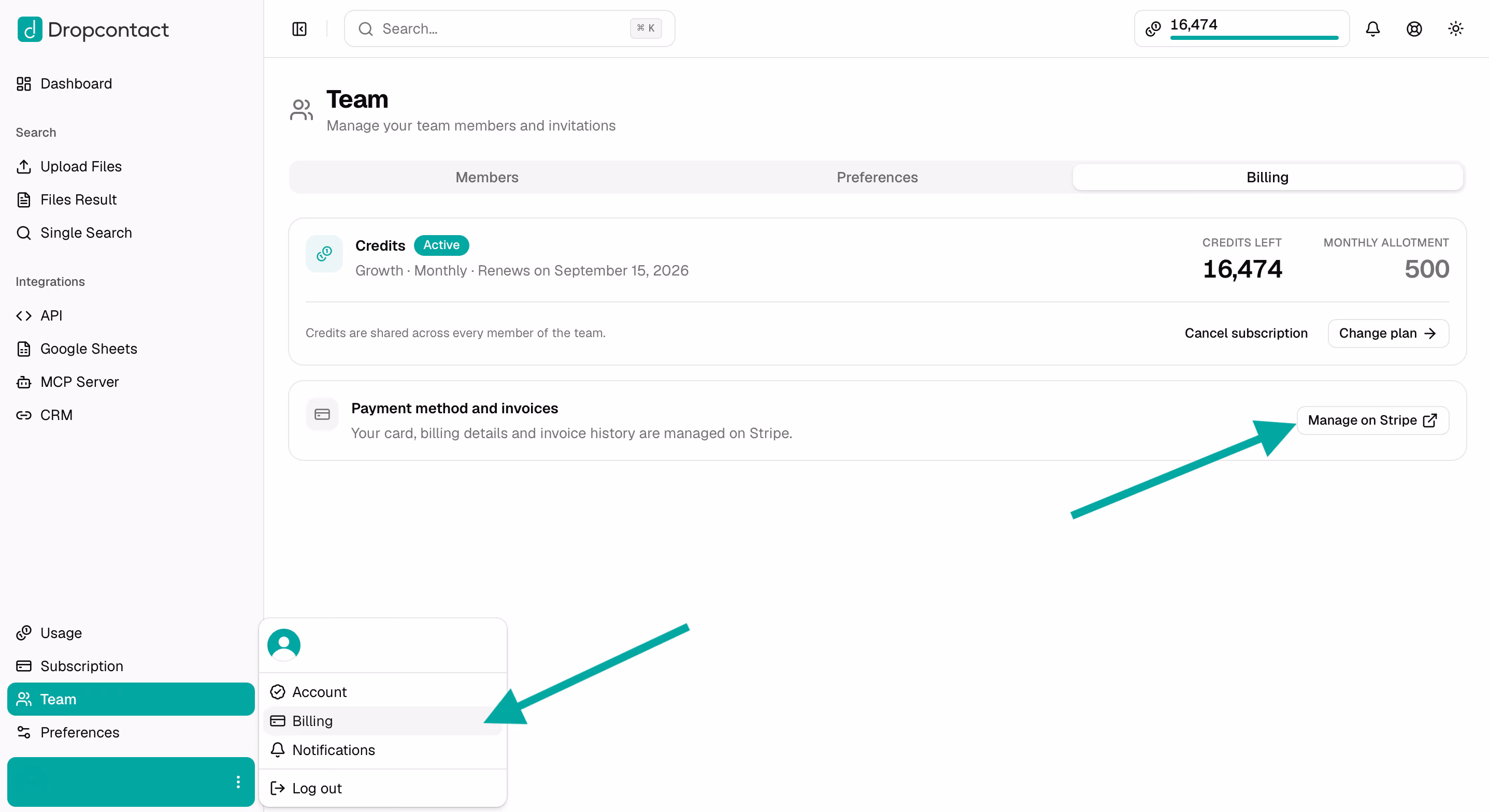Click the Dropcontact logo
1489x812 pixels.
(93, 30)
